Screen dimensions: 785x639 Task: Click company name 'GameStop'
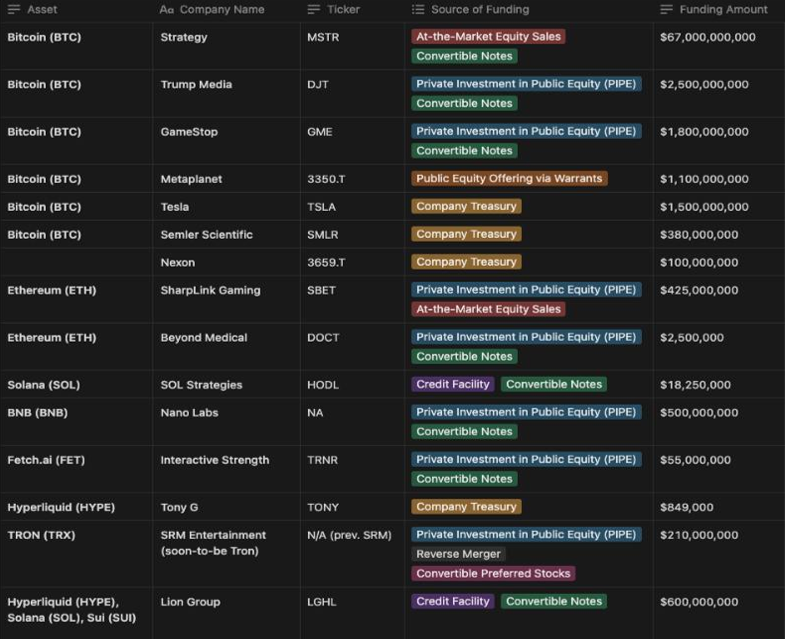point(189,132)
